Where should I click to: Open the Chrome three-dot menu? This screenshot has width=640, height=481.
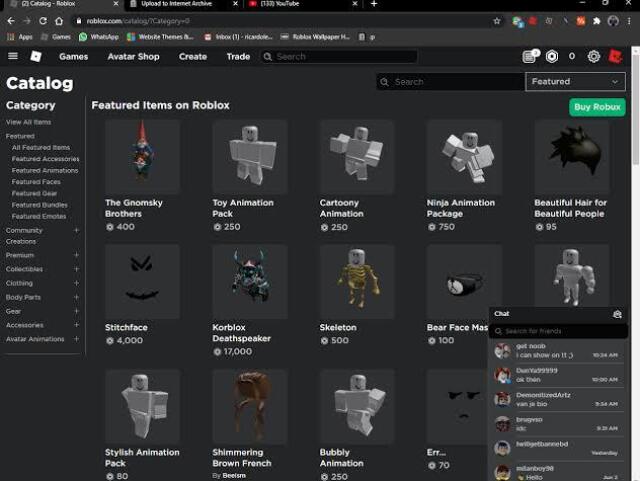[629, 21]
